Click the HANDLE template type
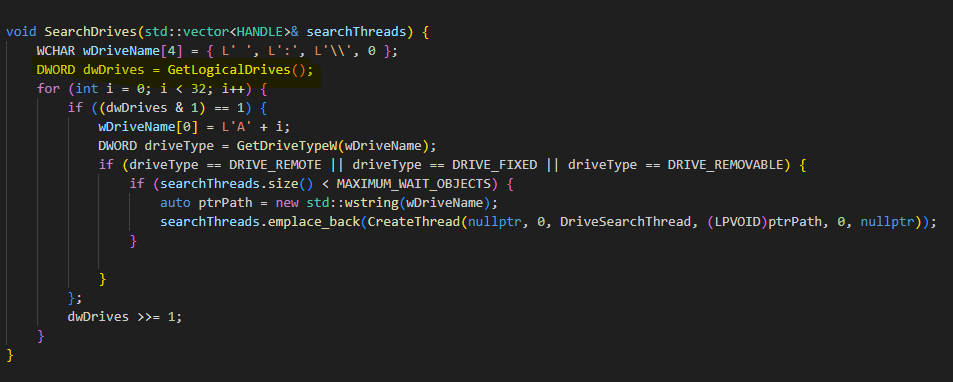The height and width of the screenshot is (382, 953). tap(260, 32)
